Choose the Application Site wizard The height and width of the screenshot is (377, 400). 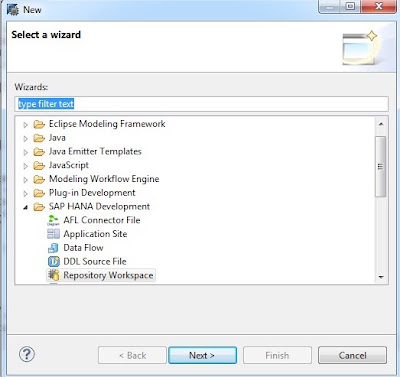click(x=95, y=234)
